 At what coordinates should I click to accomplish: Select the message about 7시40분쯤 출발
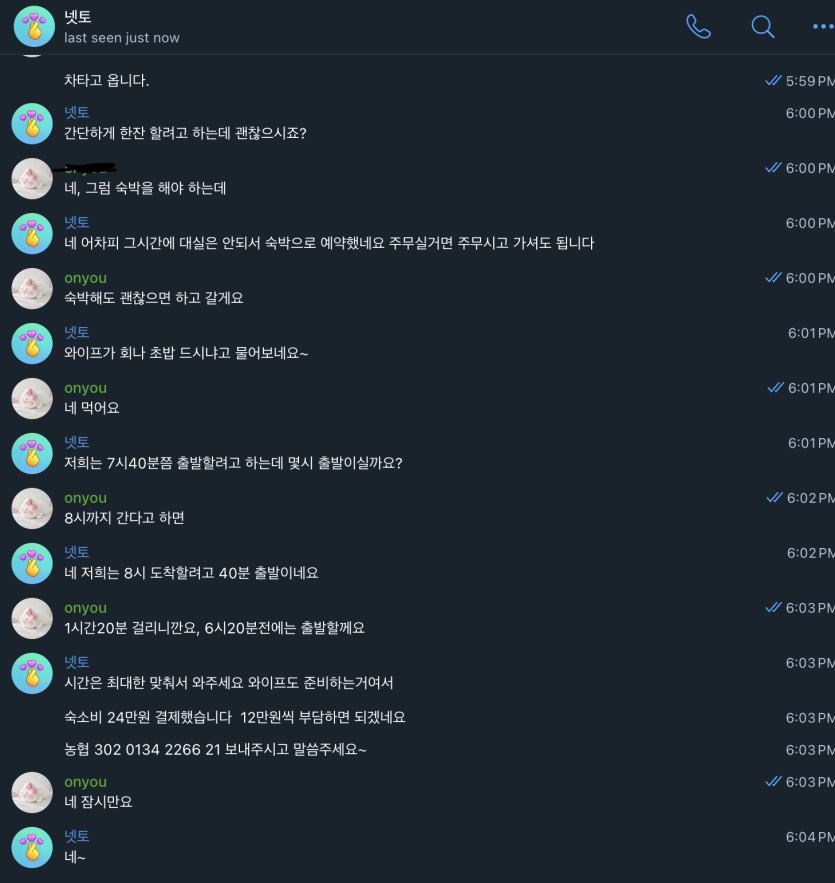click(233, 463)
